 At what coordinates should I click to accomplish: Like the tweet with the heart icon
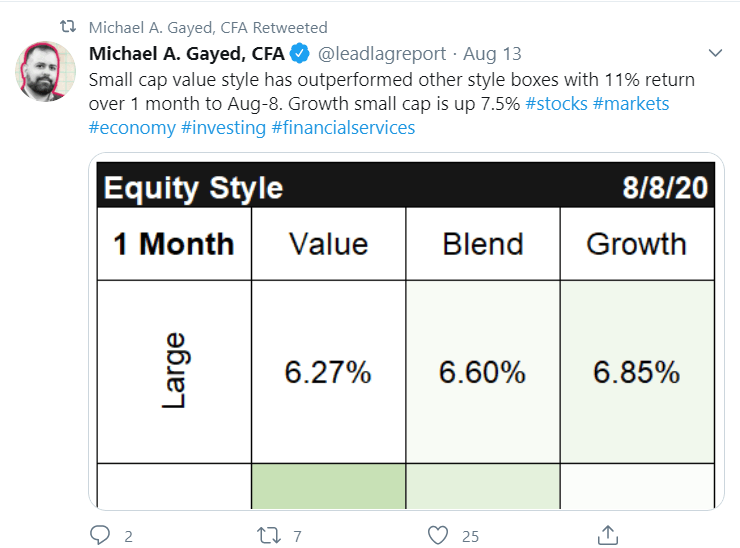pos(437,535)
